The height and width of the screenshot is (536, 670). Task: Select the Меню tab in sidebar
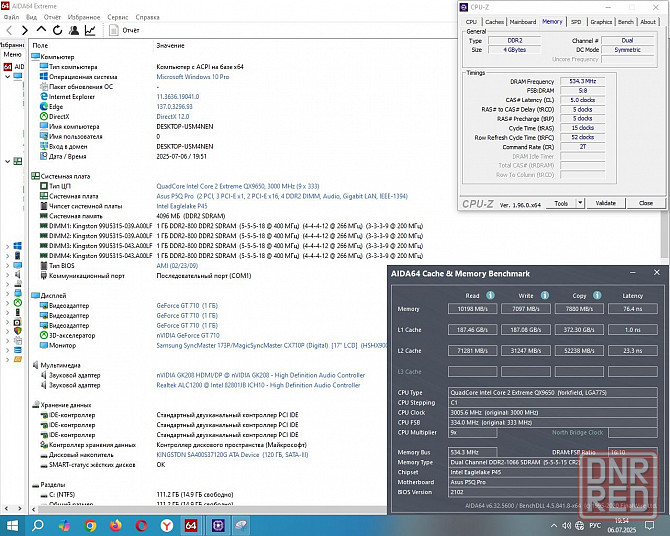pyautogui.click(x=12, y=54)
